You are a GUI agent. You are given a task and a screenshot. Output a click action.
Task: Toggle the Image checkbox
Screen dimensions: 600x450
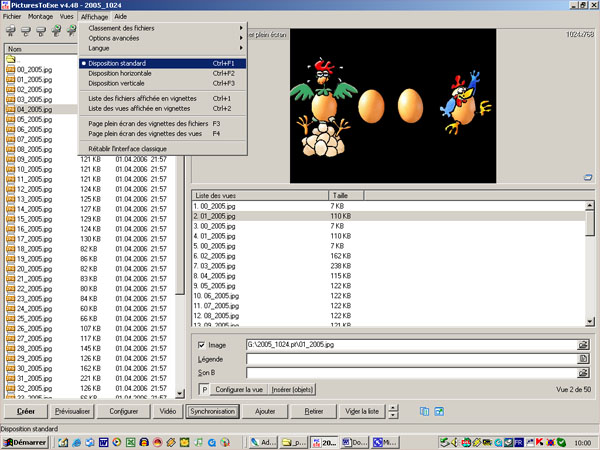[x=202, y=345]
